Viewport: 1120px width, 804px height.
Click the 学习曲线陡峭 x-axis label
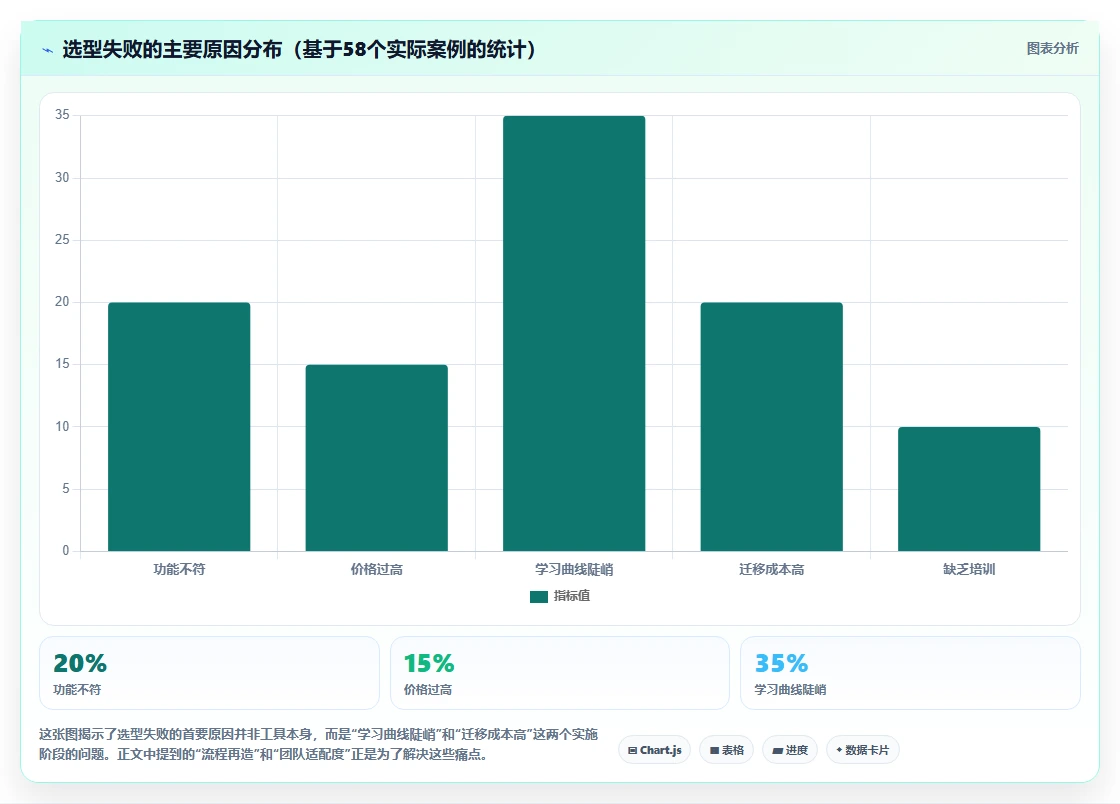tap(574, 569)
